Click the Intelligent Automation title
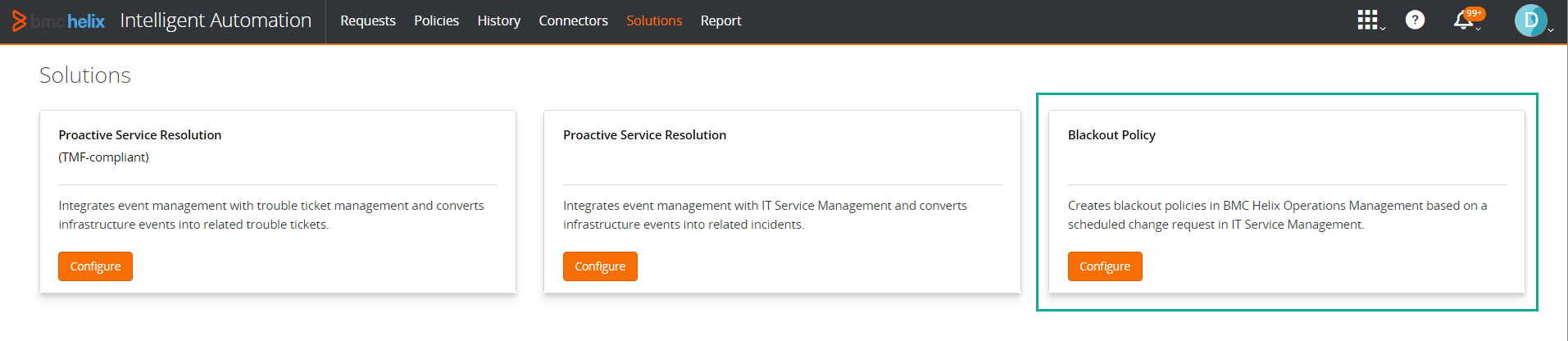 216,20
